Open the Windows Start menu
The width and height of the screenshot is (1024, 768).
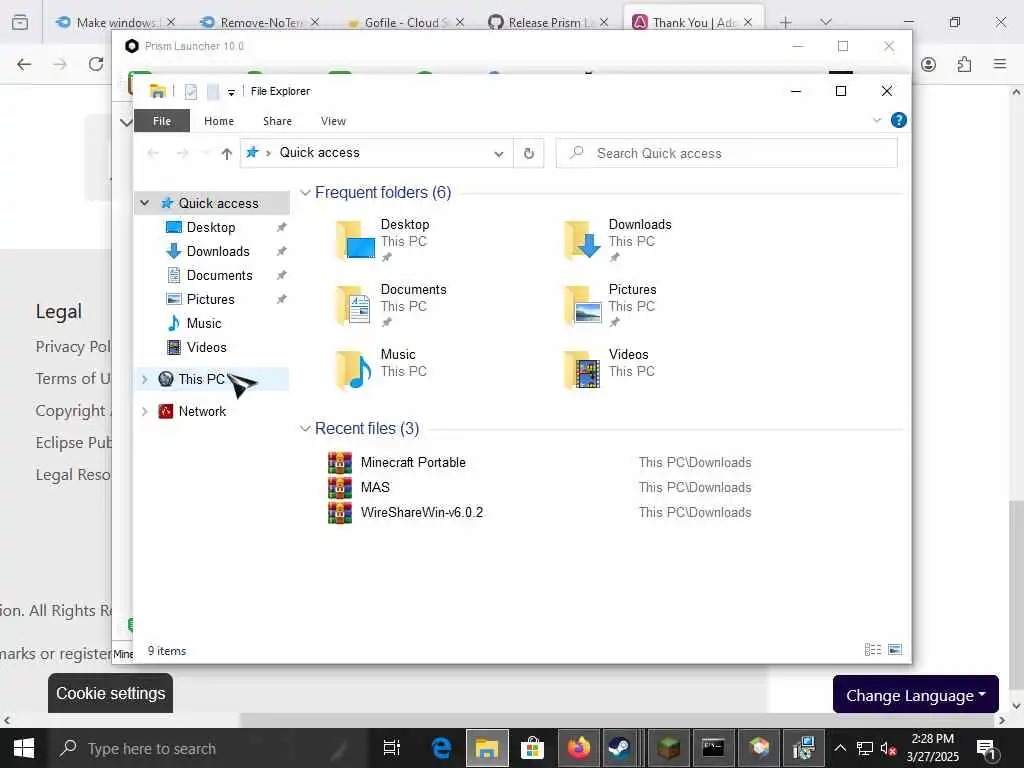point(24,748)
